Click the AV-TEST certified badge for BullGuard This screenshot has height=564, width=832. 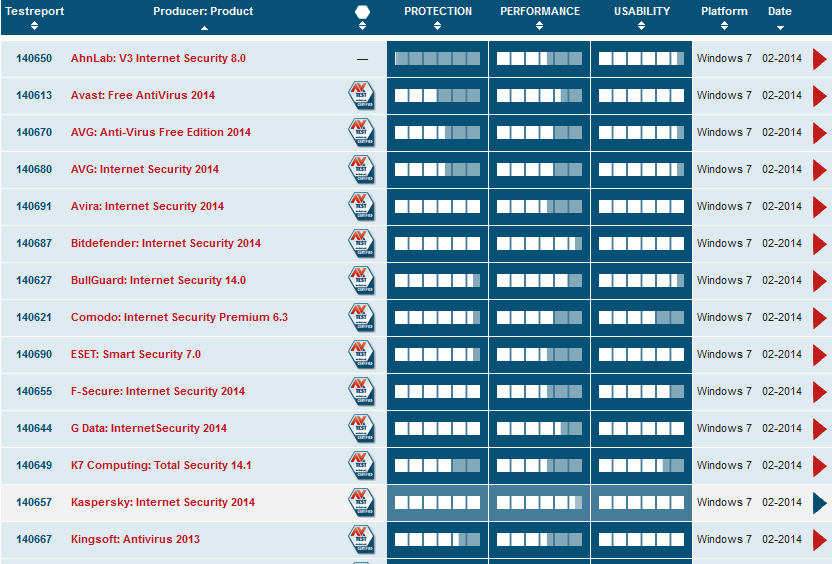point(362,281)
